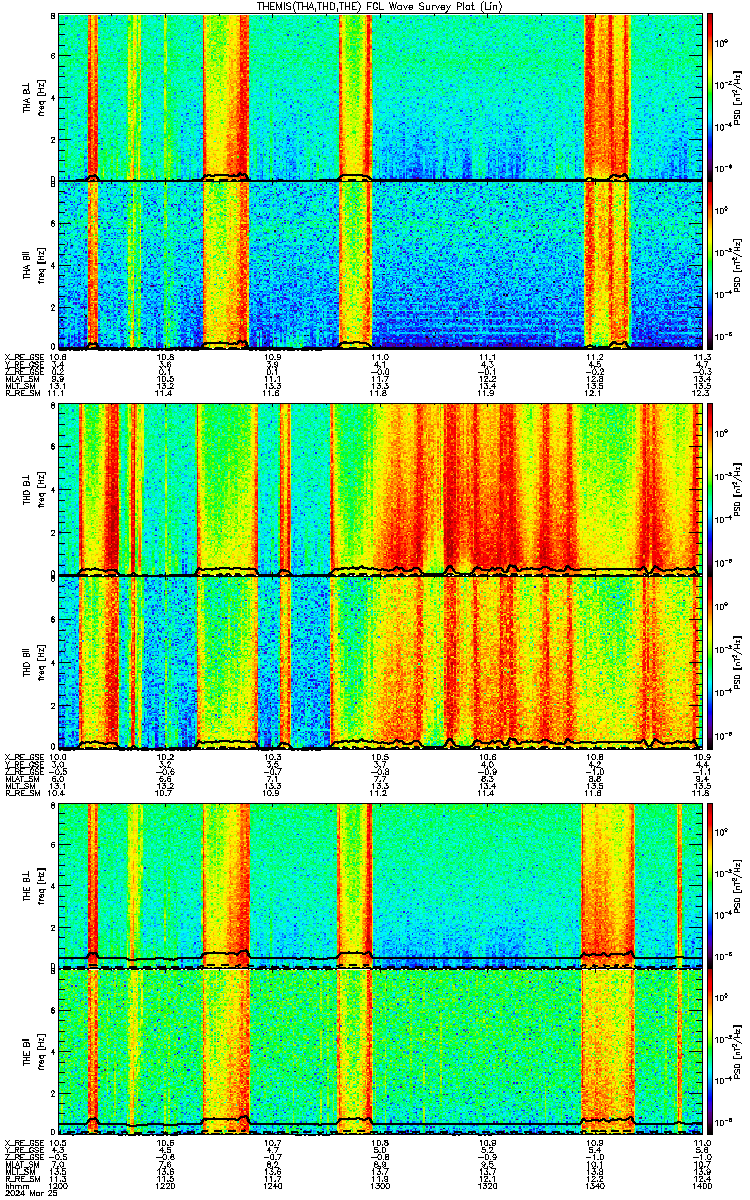The image size is (750, 1200).
Task: Click the 1320 time tick label
Action: click(487, 1186)
